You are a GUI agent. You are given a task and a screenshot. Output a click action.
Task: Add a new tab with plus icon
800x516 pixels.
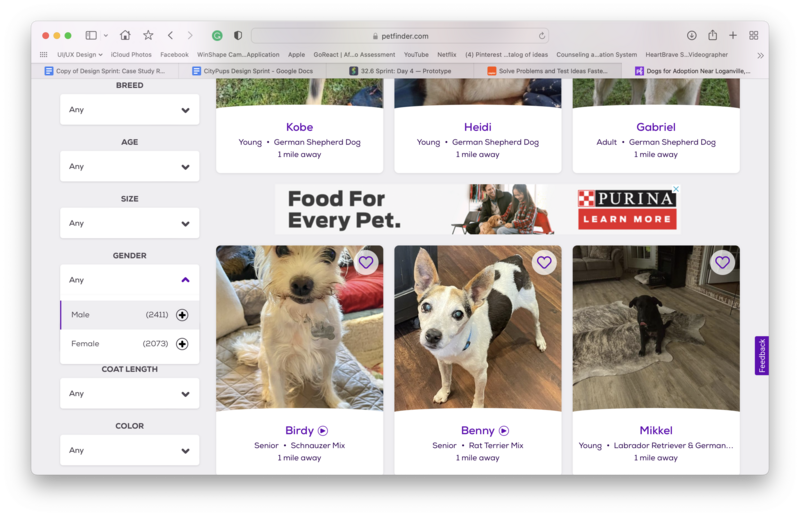click(x=733, y=35)
